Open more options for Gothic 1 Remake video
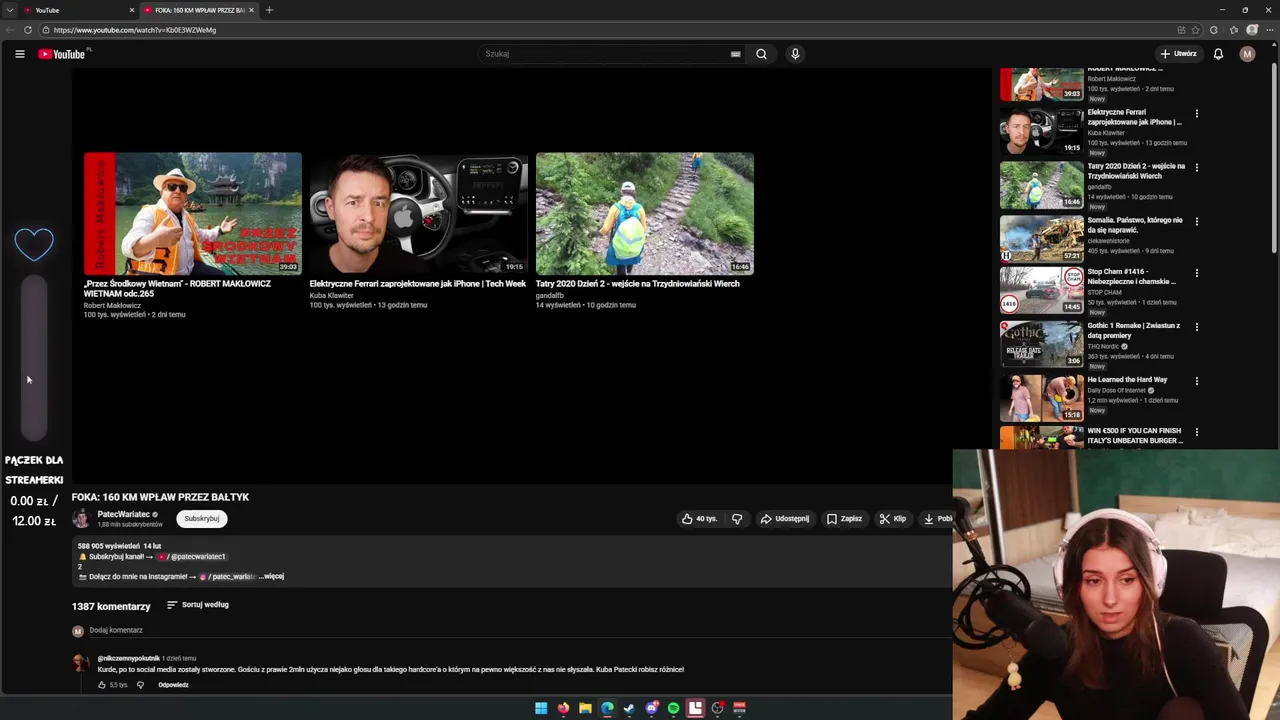The height and width of the screenshot is (720, 1280). click(1196, 327)
